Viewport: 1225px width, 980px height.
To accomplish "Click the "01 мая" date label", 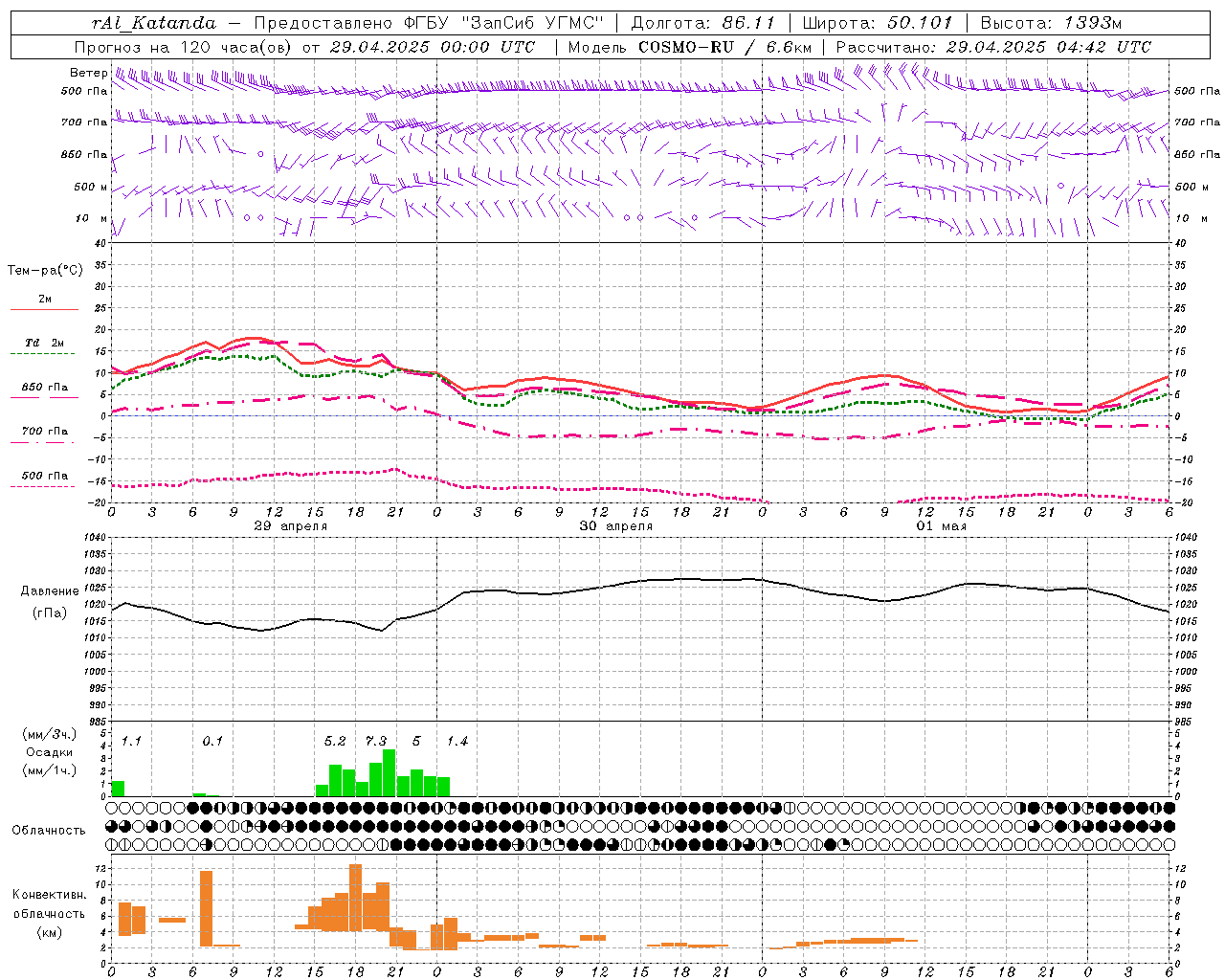I will tap(942, 526).
